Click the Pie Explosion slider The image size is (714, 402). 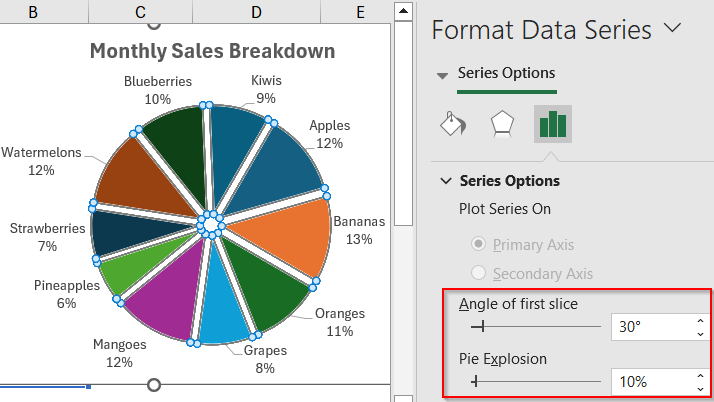(x=536, y=381)
